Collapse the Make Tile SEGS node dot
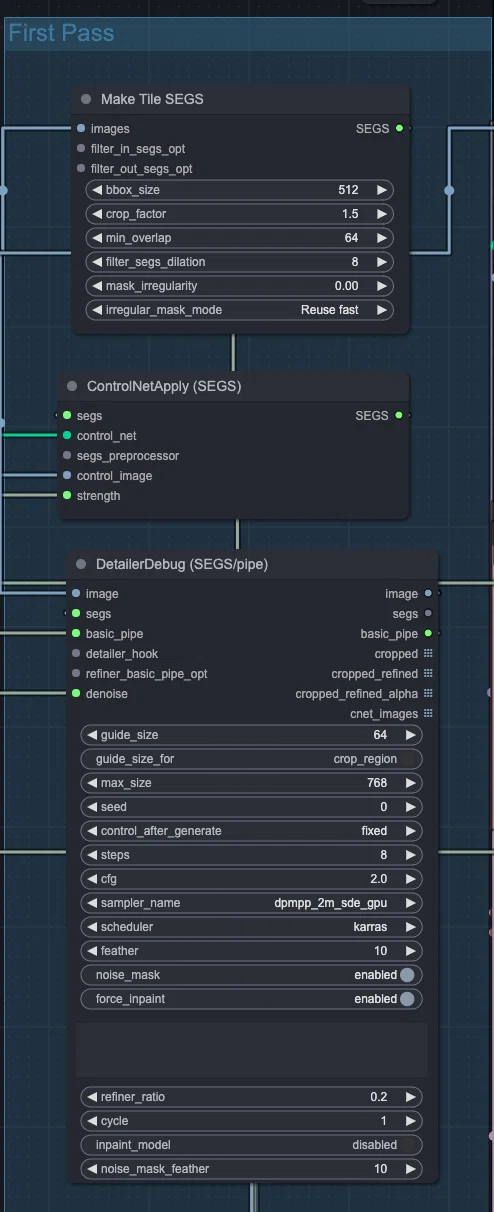The width and height of the screenshot is (494, 1212). point(86,100)
